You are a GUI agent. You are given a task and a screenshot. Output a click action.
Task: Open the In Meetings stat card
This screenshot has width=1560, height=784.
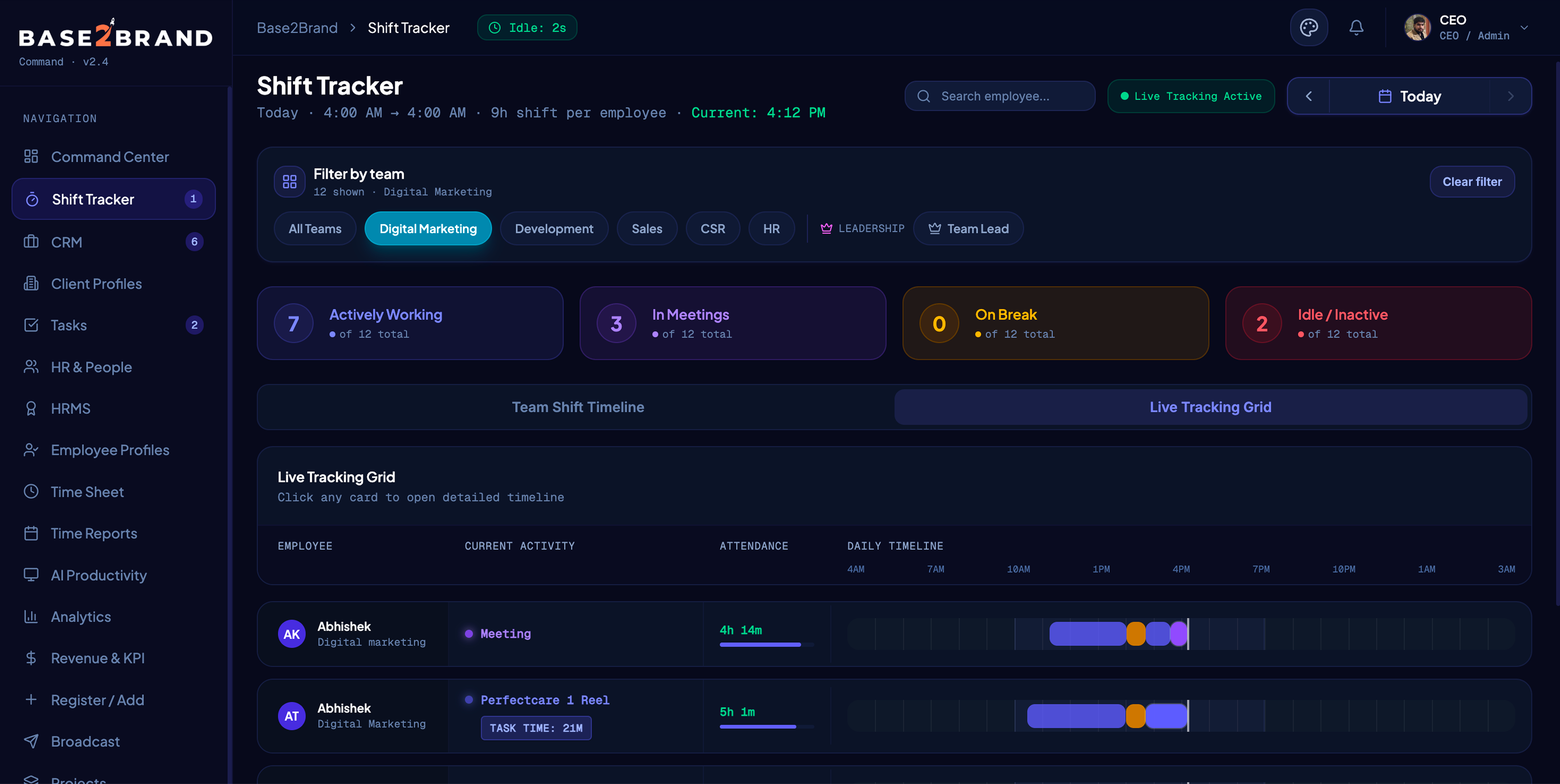tap(733, 323)
